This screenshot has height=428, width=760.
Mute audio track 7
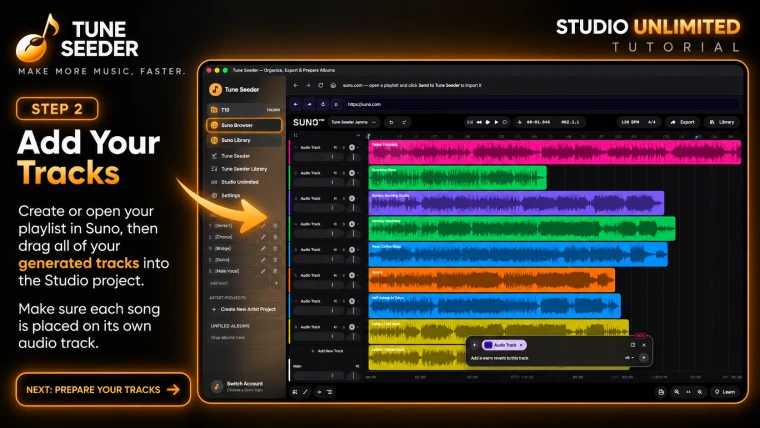335,301
